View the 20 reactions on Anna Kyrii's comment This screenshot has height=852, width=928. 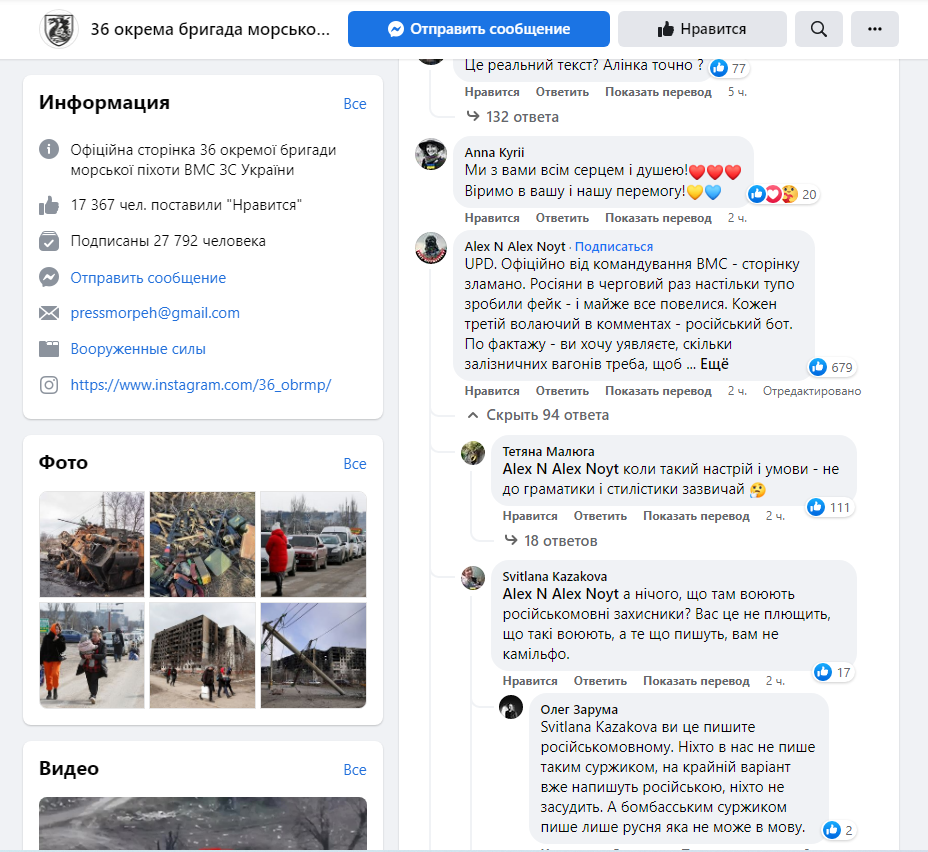pos(782,194)
